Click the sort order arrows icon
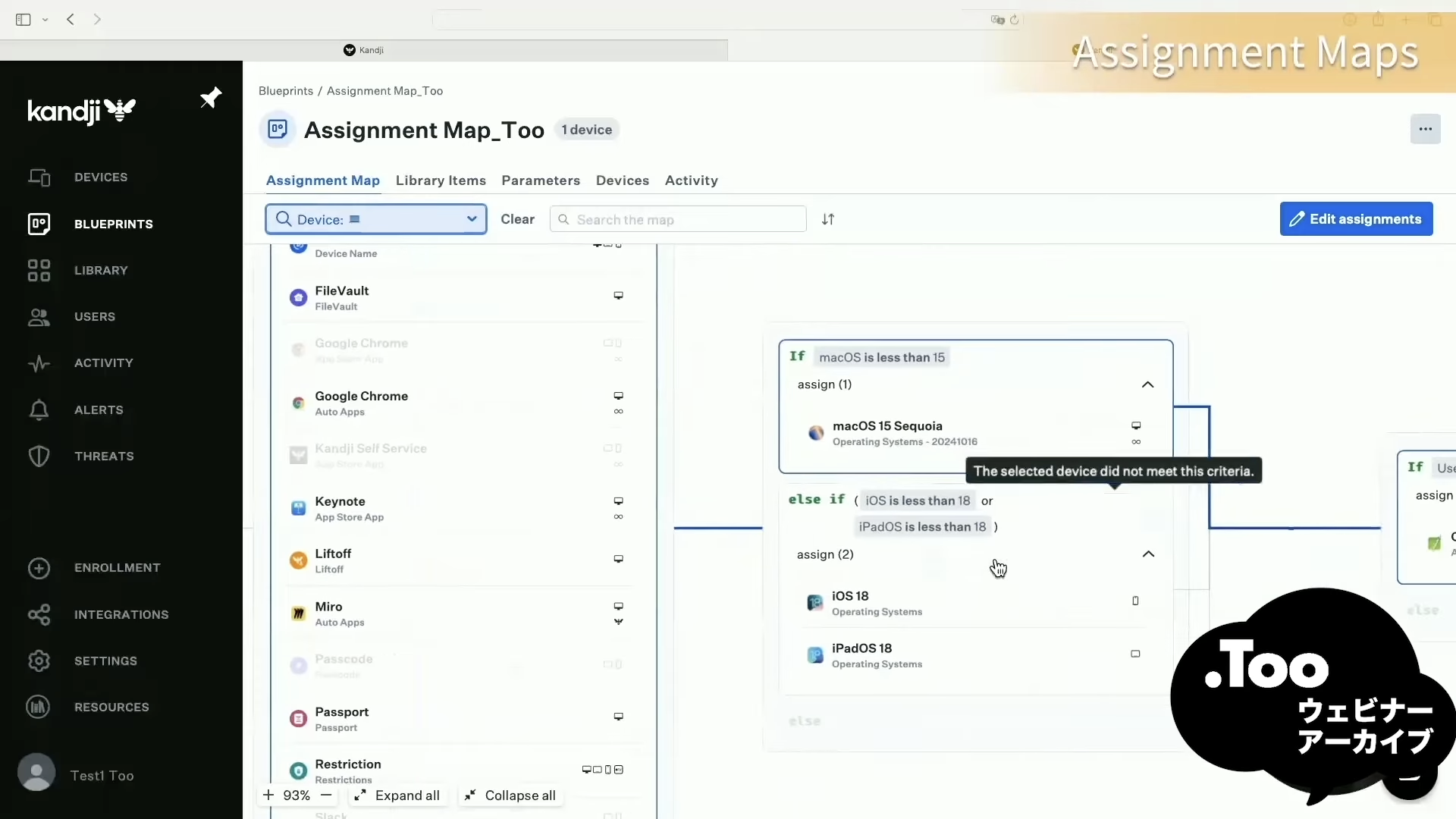The width and height of the screenshot is (1456, 819). [828, 219]
